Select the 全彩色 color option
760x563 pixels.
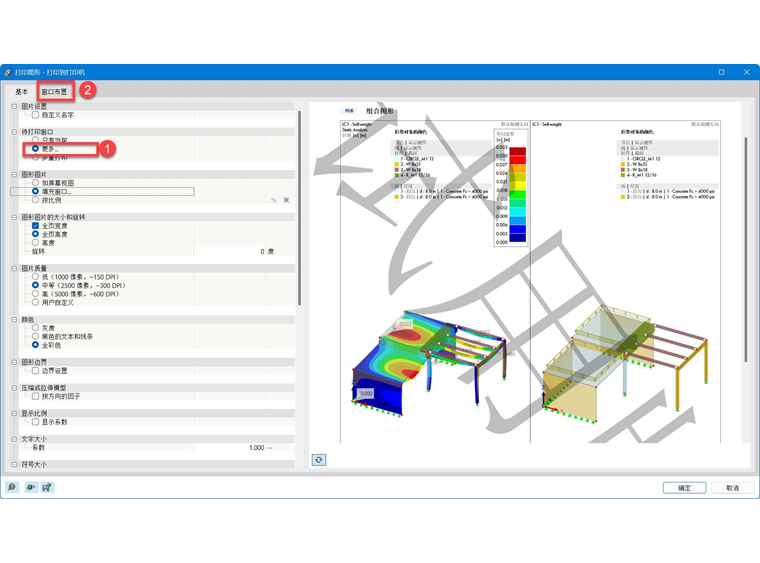point(35,345)
